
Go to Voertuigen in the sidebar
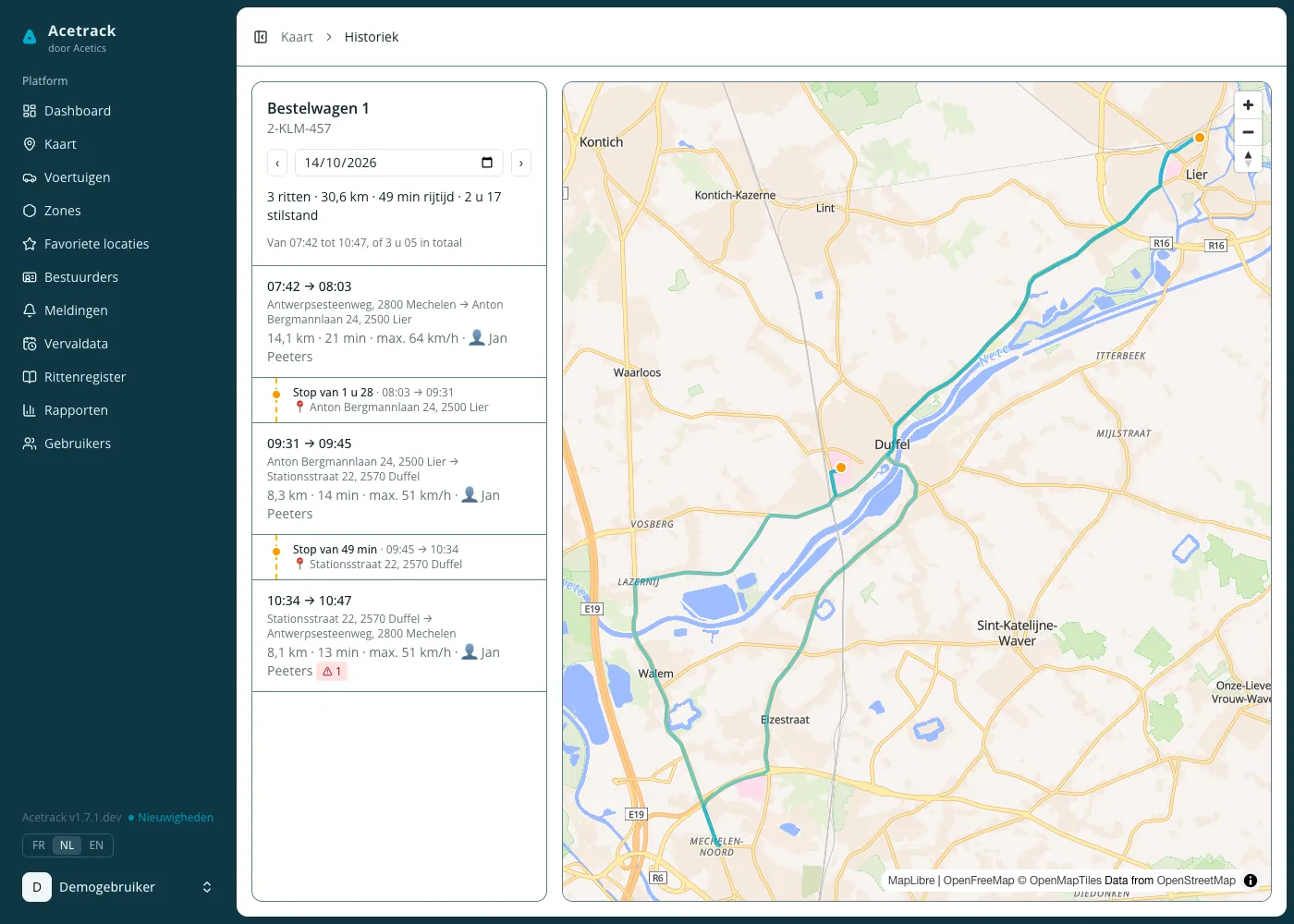point(118,177)
